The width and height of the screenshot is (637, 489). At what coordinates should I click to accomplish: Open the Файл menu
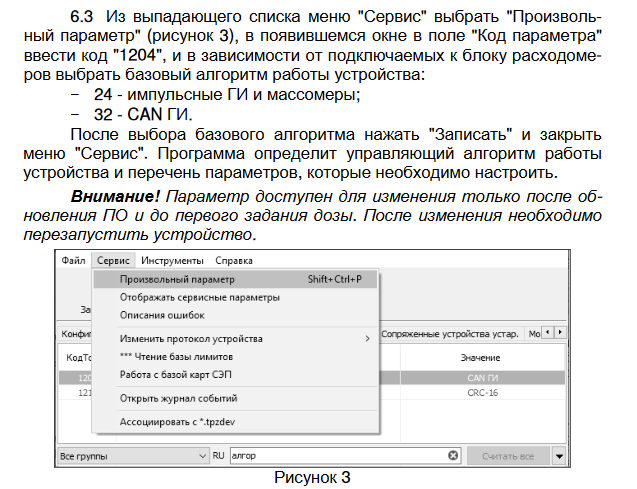[x=73, y=261]
